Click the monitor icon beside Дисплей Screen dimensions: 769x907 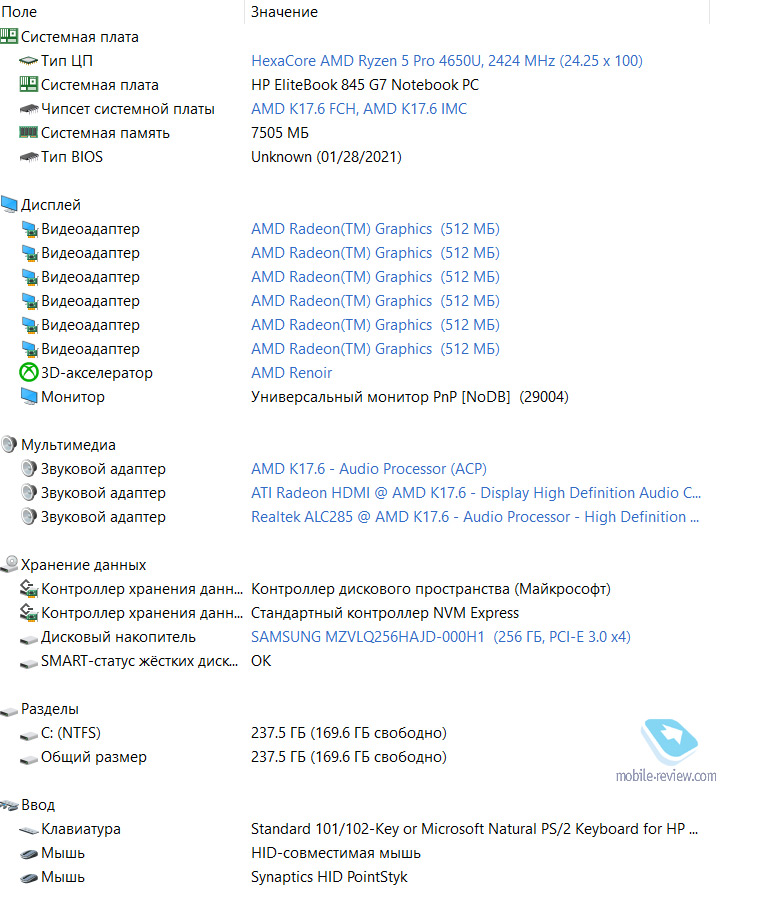click(9, 204)
